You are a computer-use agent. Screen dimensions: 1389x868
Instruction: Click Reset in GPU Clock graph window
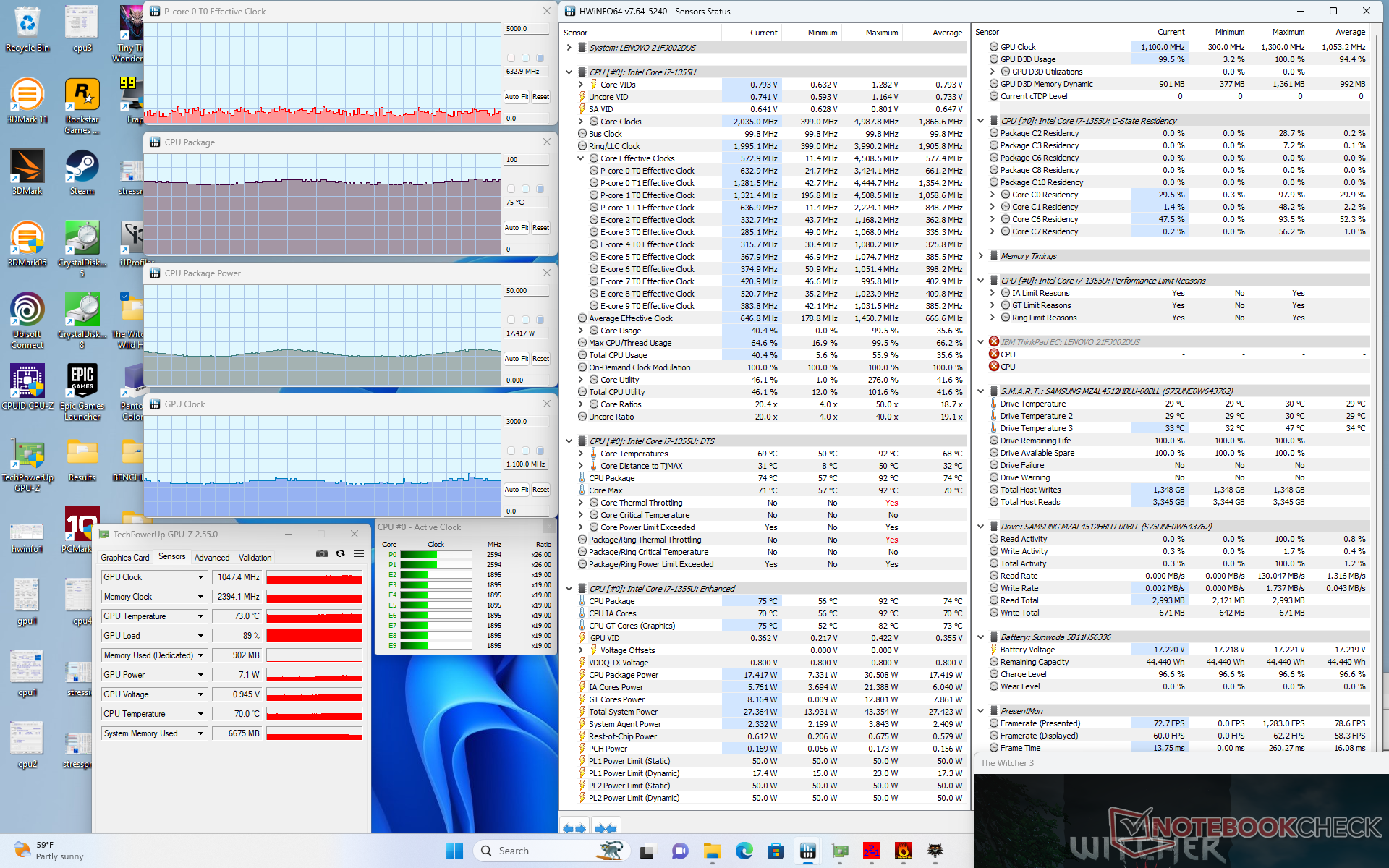pyautogui.click(x=541, y=490)
